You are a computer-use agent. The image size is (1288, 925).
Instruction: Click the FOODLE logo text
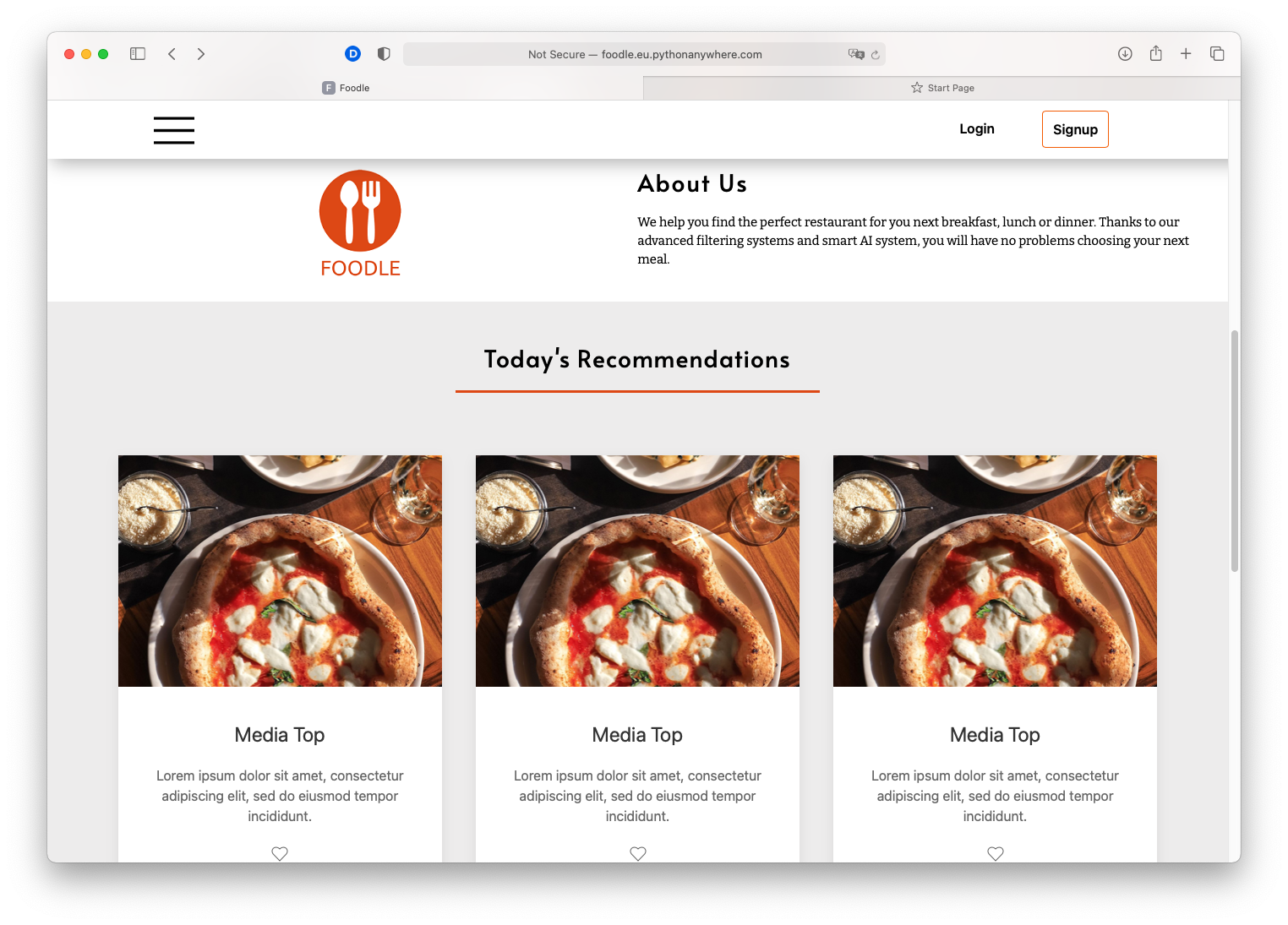360,269
